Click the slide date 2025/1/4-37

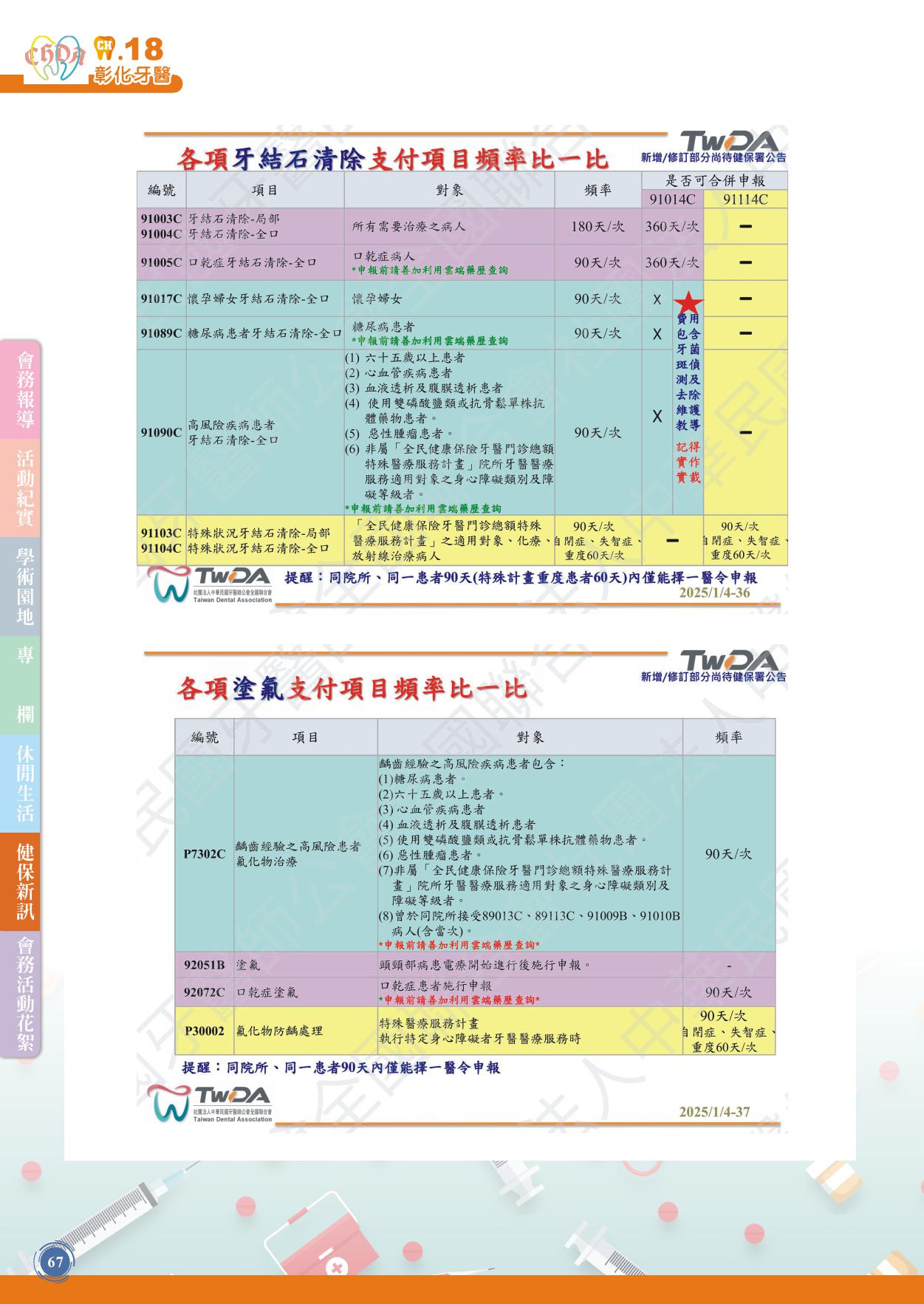(x=714, y=1112)
